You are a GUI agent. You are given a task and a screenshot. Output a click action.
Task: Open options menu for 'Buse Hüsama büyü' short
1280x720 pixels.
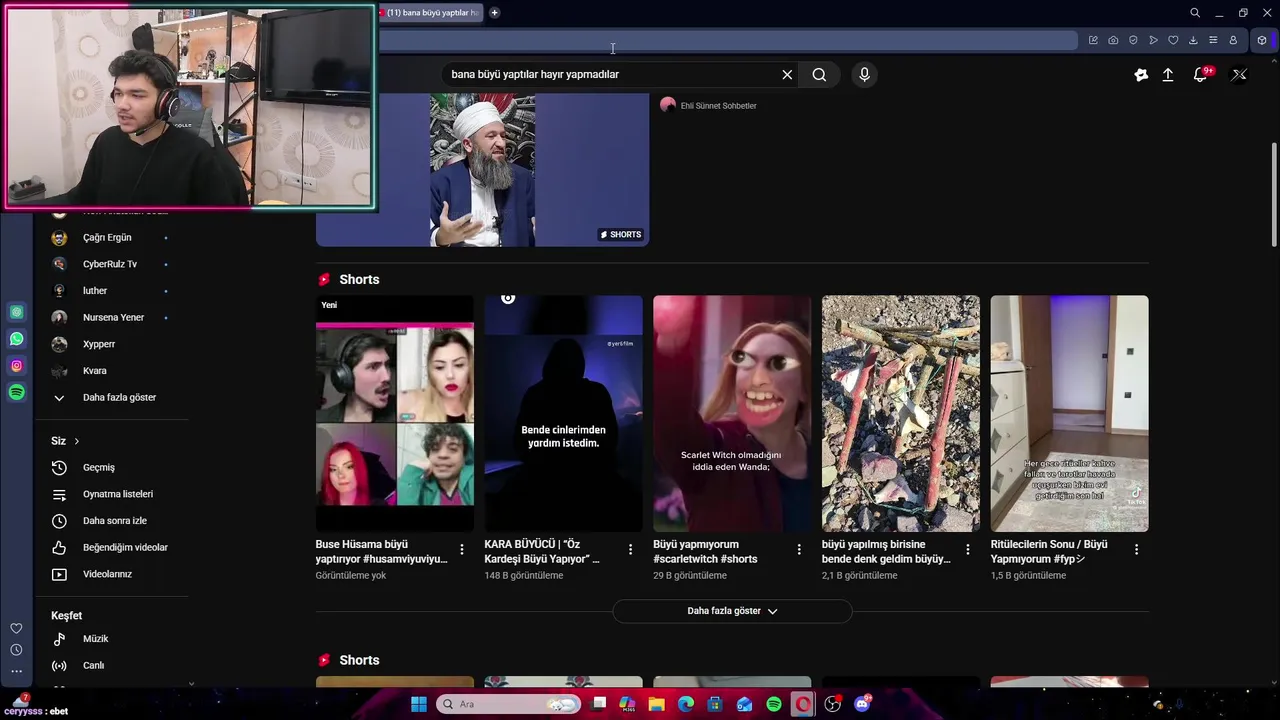pos(462,549)
